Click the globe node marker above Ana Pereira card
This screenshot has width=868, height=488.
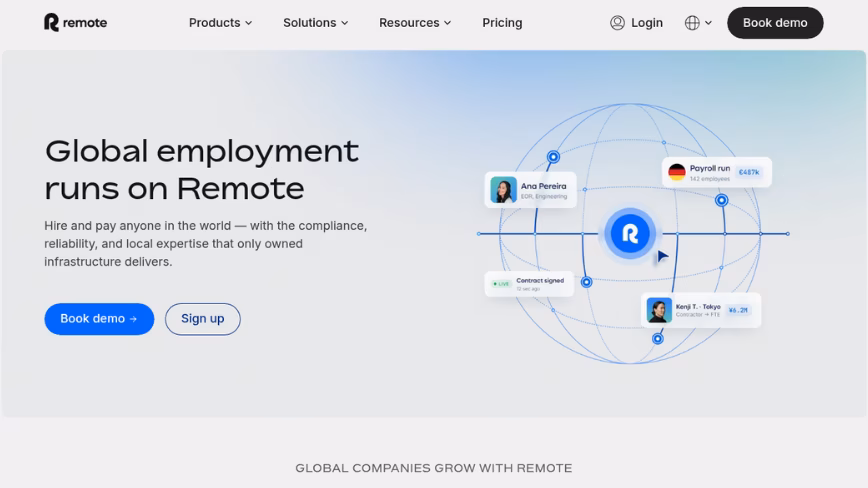[x=553, y=157]
